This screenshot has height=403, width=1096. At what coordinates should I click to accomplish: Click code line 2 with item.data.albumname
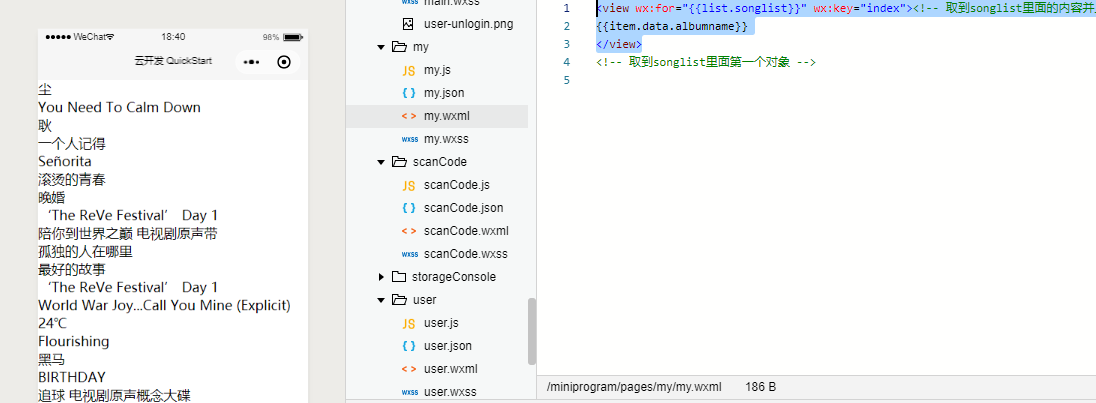(x=672, y=27)
